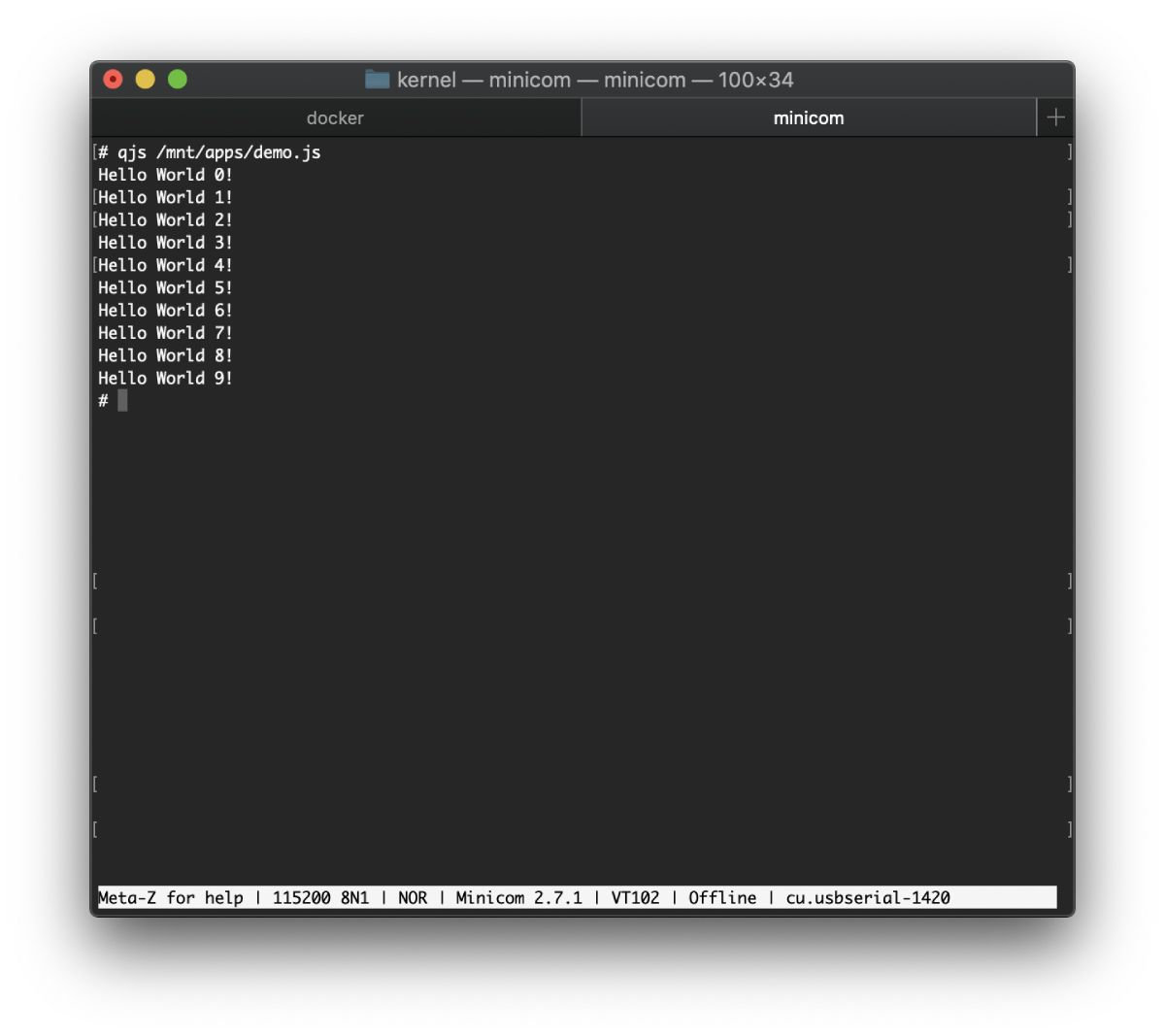
Task: Click the 'Hello World 6!' output line
Action: pos(165,310)
